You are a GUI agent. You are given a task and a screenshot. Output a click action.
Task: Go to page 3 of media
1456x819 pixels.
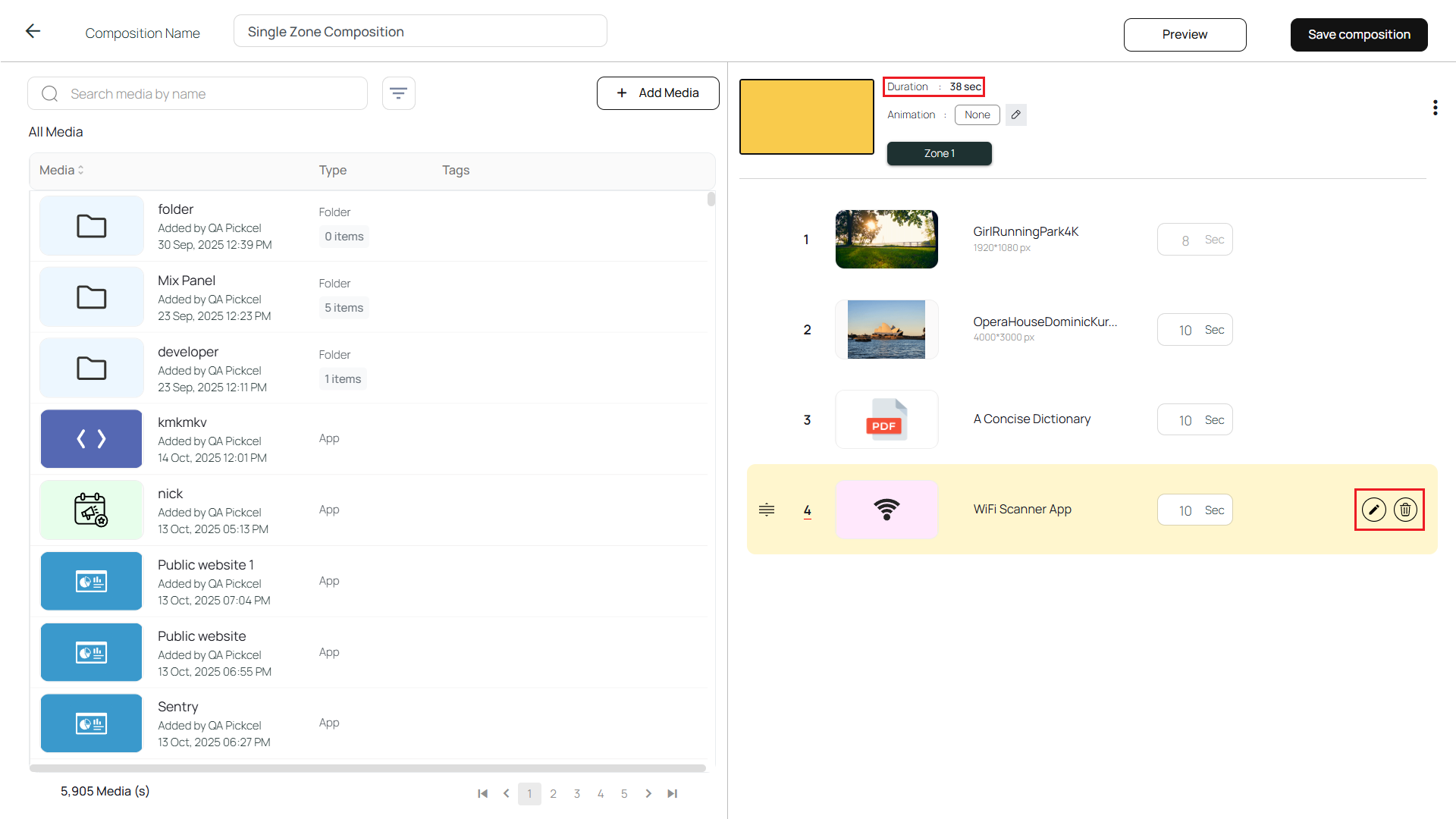(577, 793)
